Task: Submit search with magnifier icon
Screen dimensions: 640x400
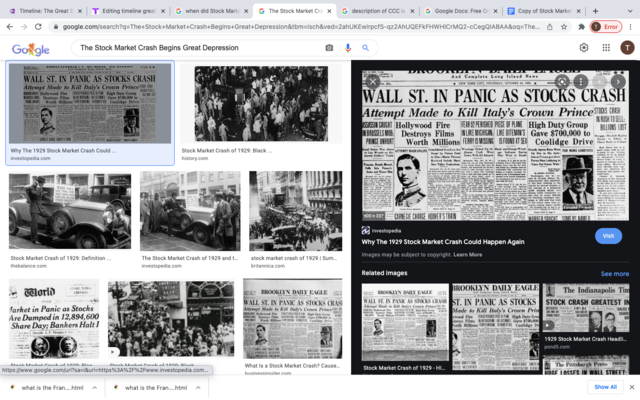Action: 366,48
